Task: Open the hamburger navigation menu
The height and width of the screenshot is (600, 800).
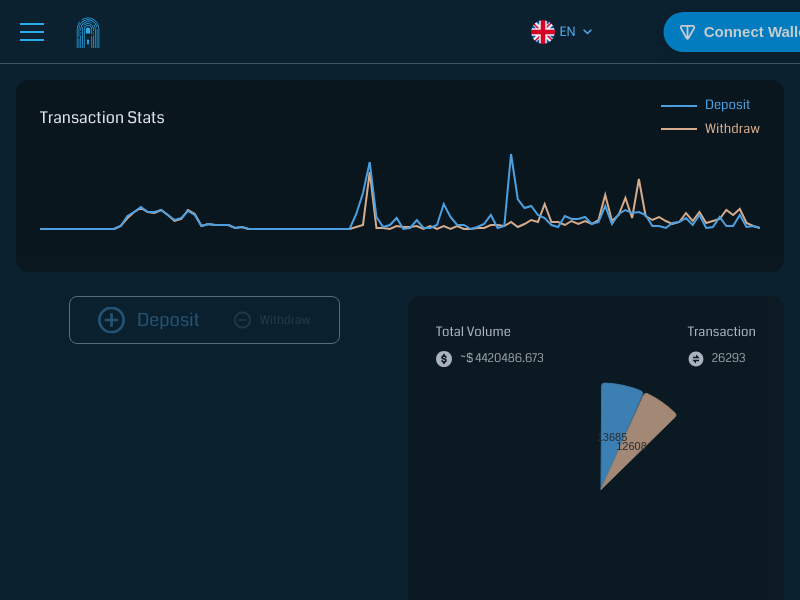Action: [32, 32]
